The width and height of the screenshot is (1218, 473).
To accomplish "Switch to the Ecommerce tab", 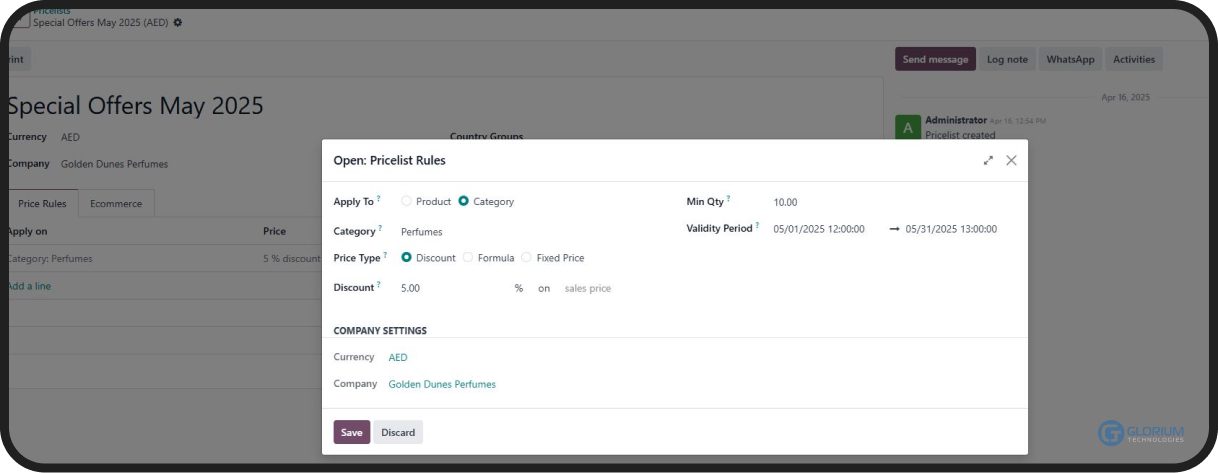I will pos(116,203).
